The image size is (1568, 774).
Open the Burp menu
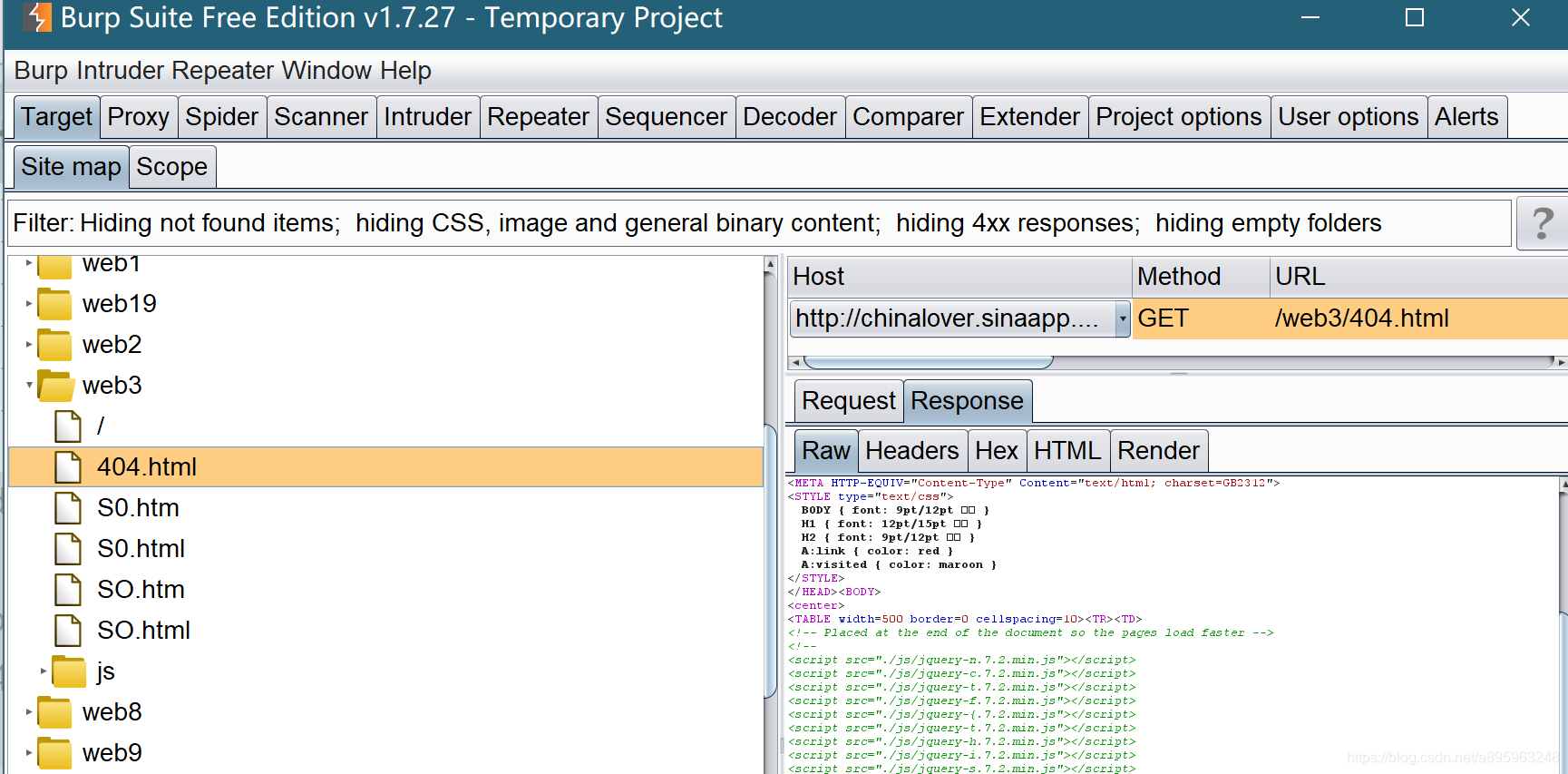click(x=41, y=71)
